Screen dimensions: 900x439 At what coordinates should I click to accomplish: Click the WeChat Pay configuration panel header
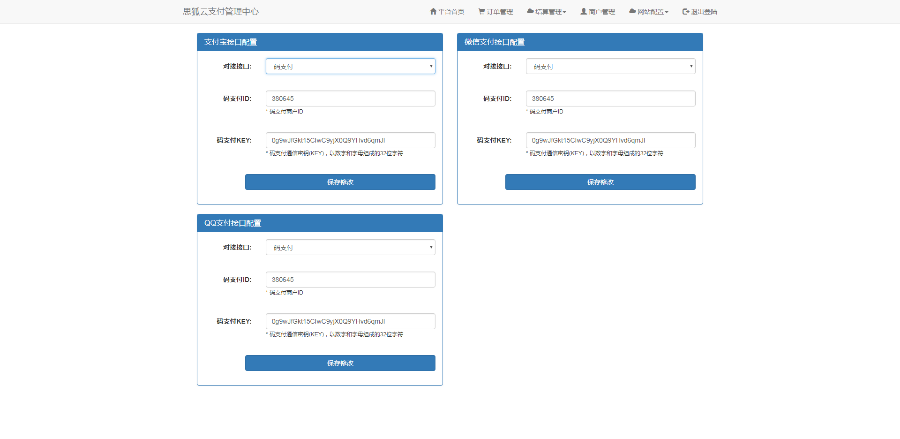(x=580, y=42)
